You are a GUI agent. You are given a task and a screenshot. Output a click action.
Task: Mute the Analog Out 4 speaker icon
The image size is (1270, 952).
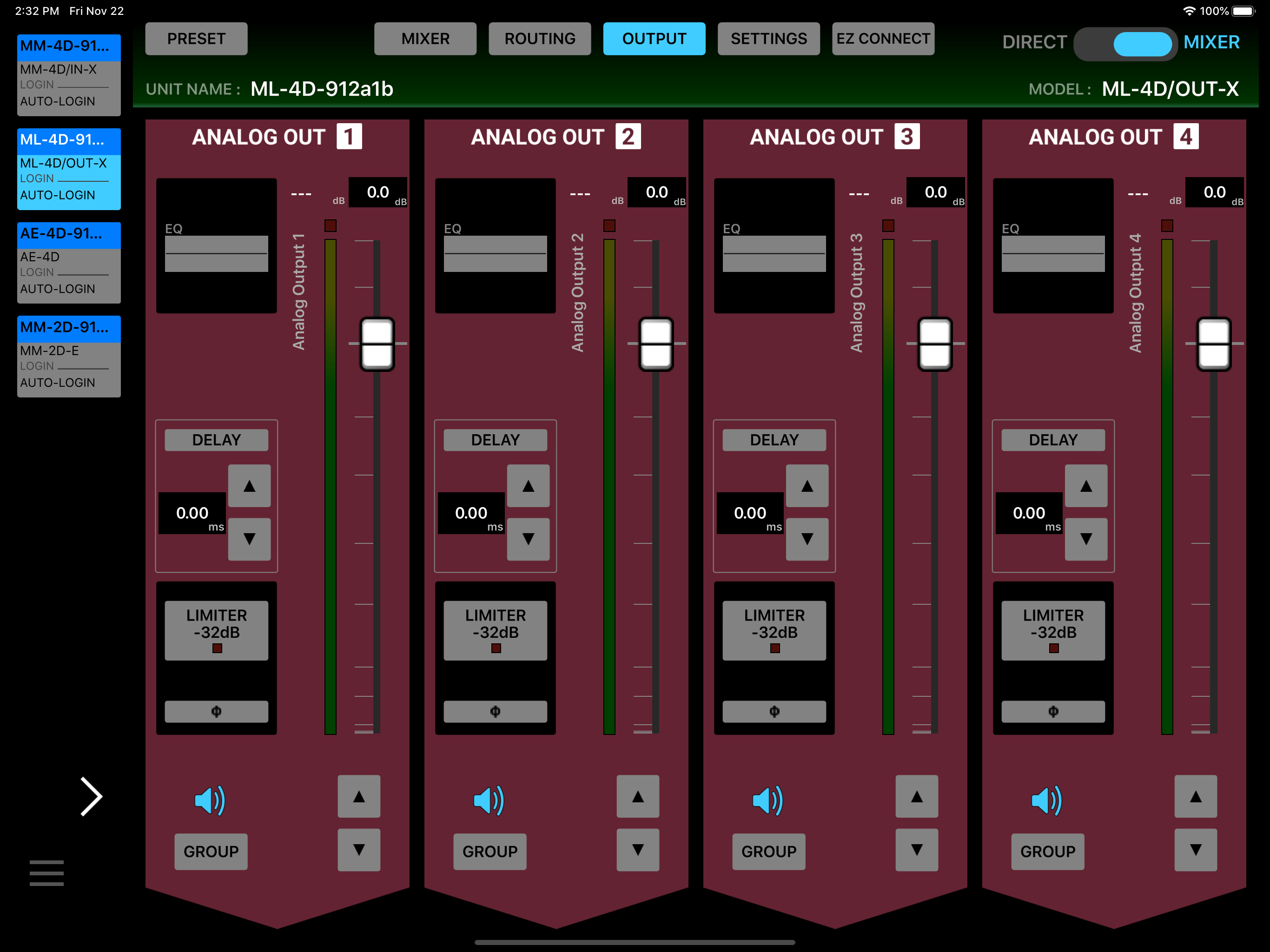(x=1047, y=800)
